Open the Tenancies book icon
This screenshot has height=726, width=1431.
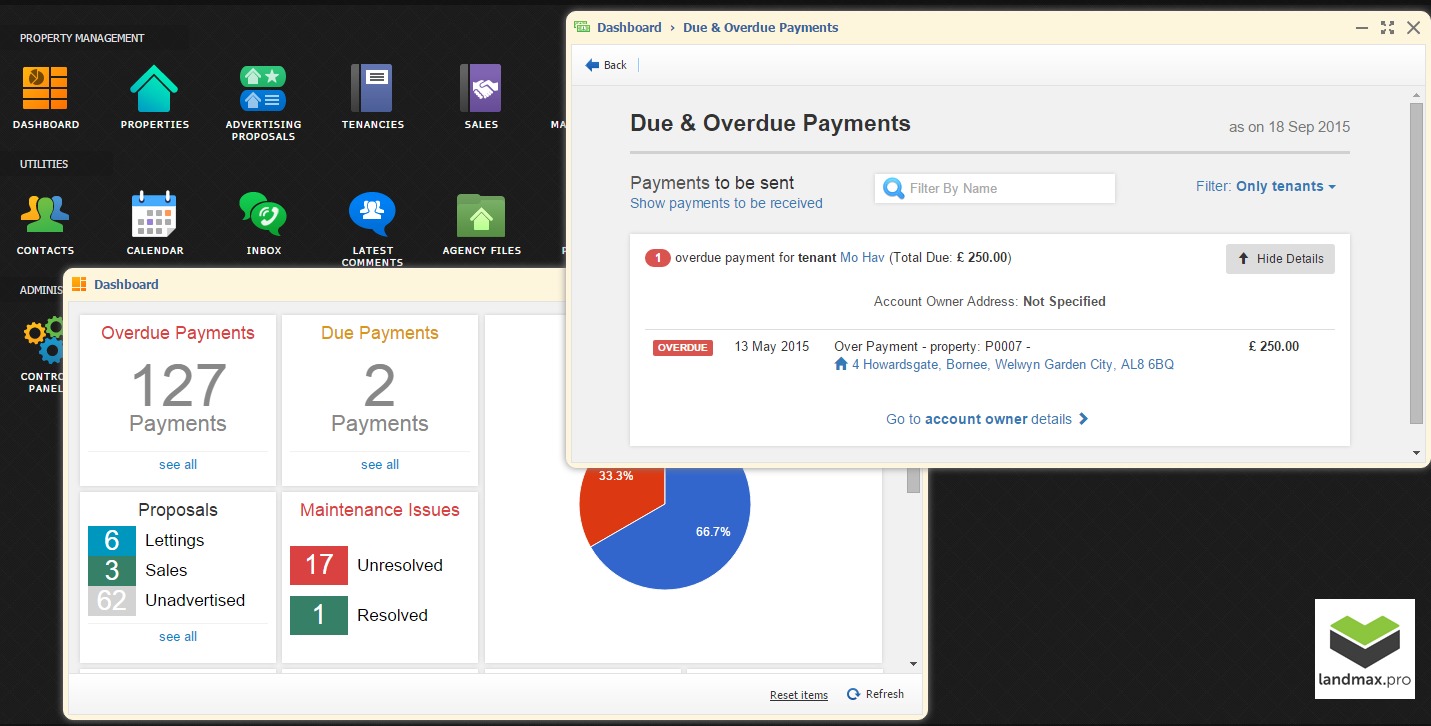pyautogui.click(x=372, y=89)
